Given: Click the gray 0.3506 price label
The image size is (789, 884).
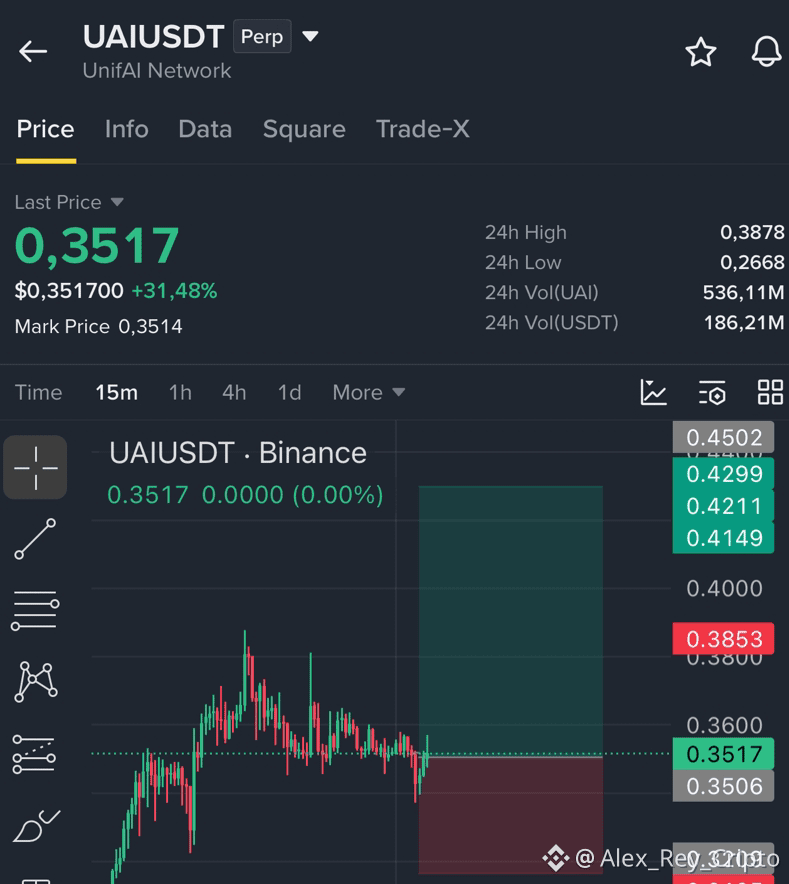Looking at the screenshot, I should [724, 786].
